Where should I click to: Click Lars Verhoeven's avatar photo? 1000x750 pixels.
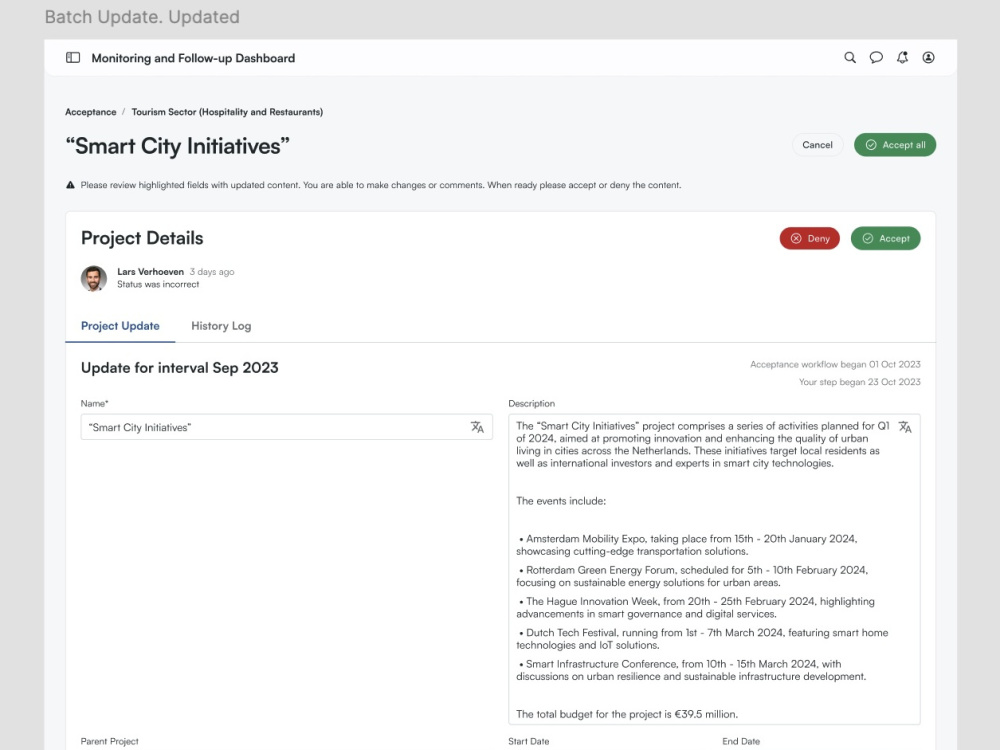tap(94, 278)
